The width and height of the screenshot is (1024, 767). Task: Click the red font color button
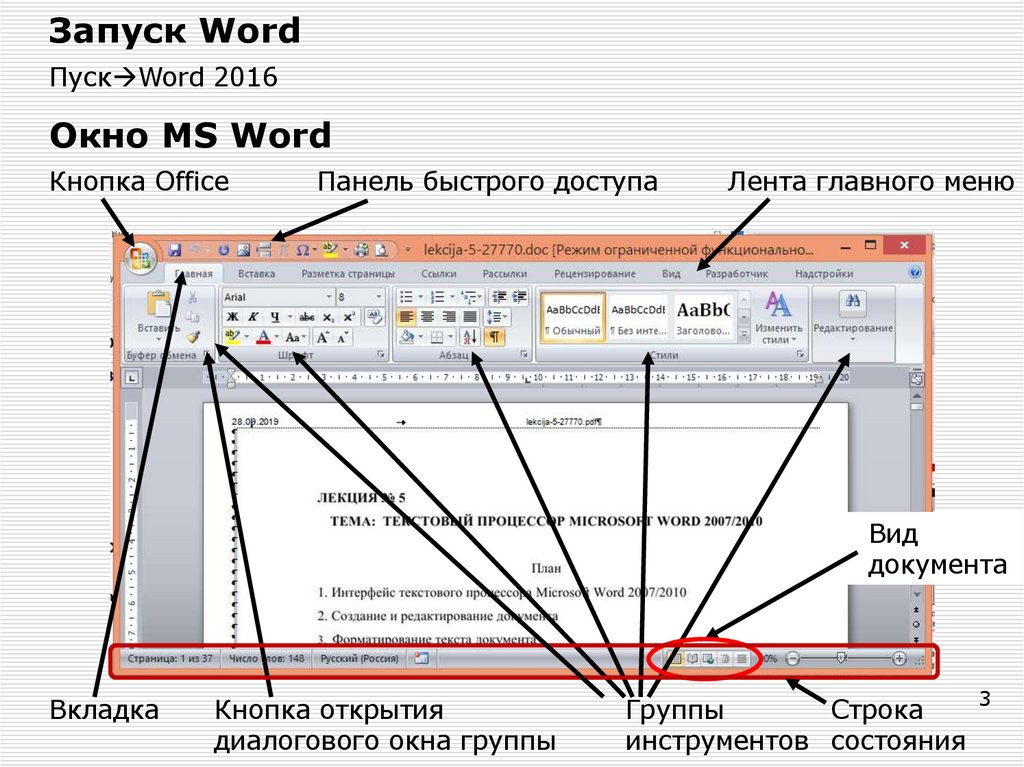pos(263,337)
